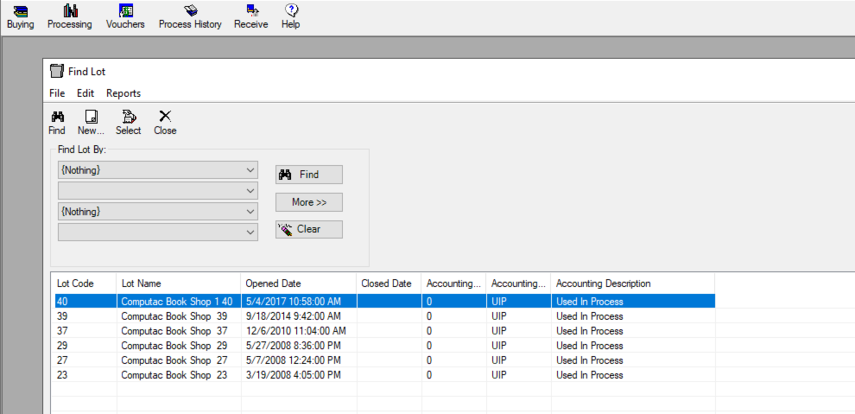This screenshot has height=414, width=855.
Task: Click the More >> button
Action: point(309,202)
